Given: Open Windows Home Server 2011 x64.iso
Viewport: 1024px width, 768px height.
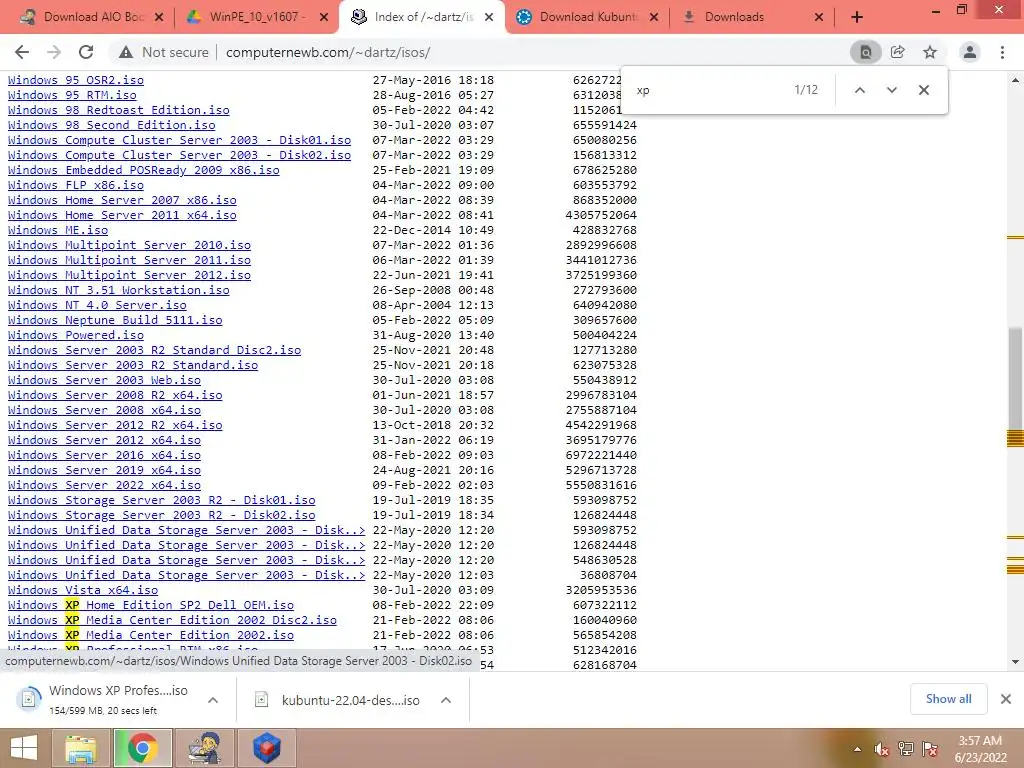Looking at the screenshot, I should (x=122, y=216).
